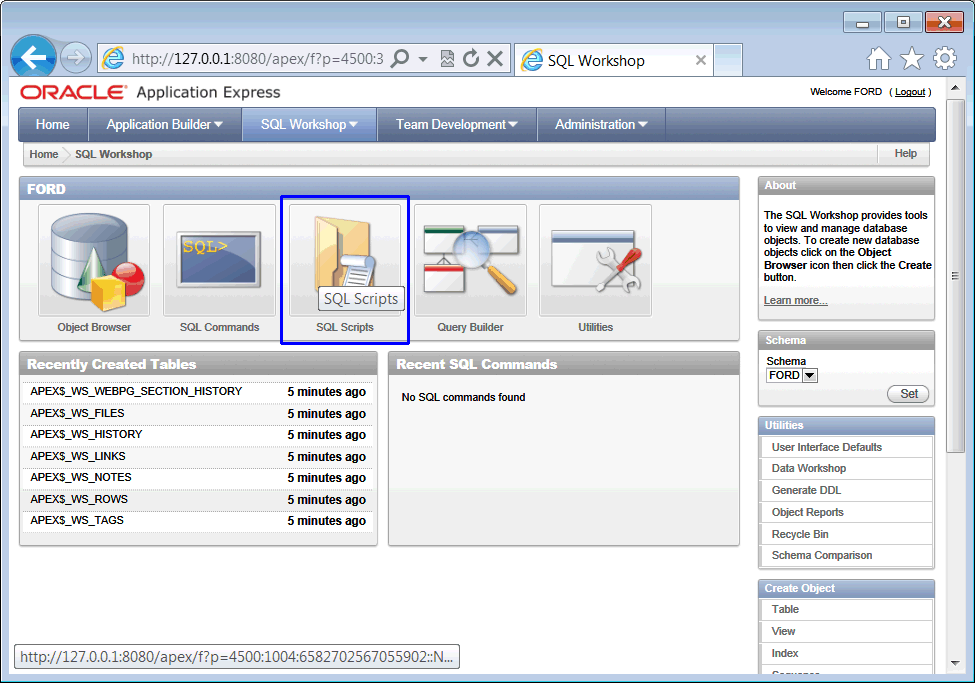Image resolution: width=975 pixels, height=683 pixels.
Task: Click the Set schema button
Action: point(908,394)
